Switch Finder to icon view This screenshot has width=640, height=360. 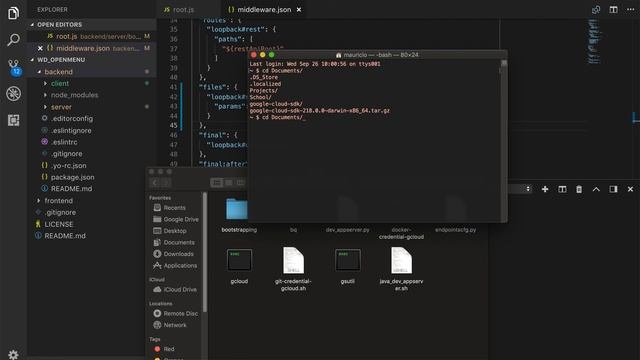217,183
